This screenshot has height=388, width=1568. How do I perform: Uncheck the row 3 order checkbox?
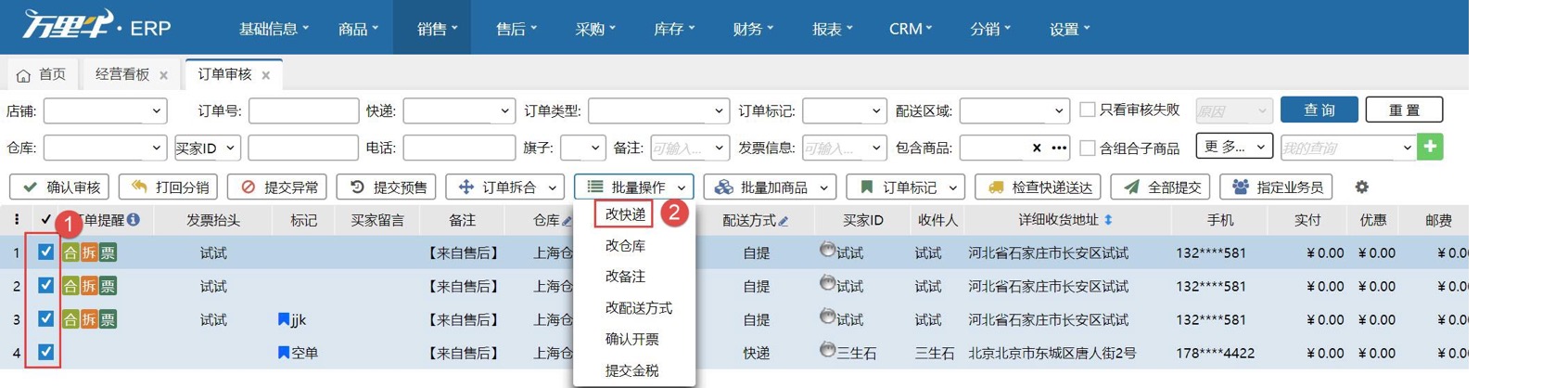(x=45, y=318)
